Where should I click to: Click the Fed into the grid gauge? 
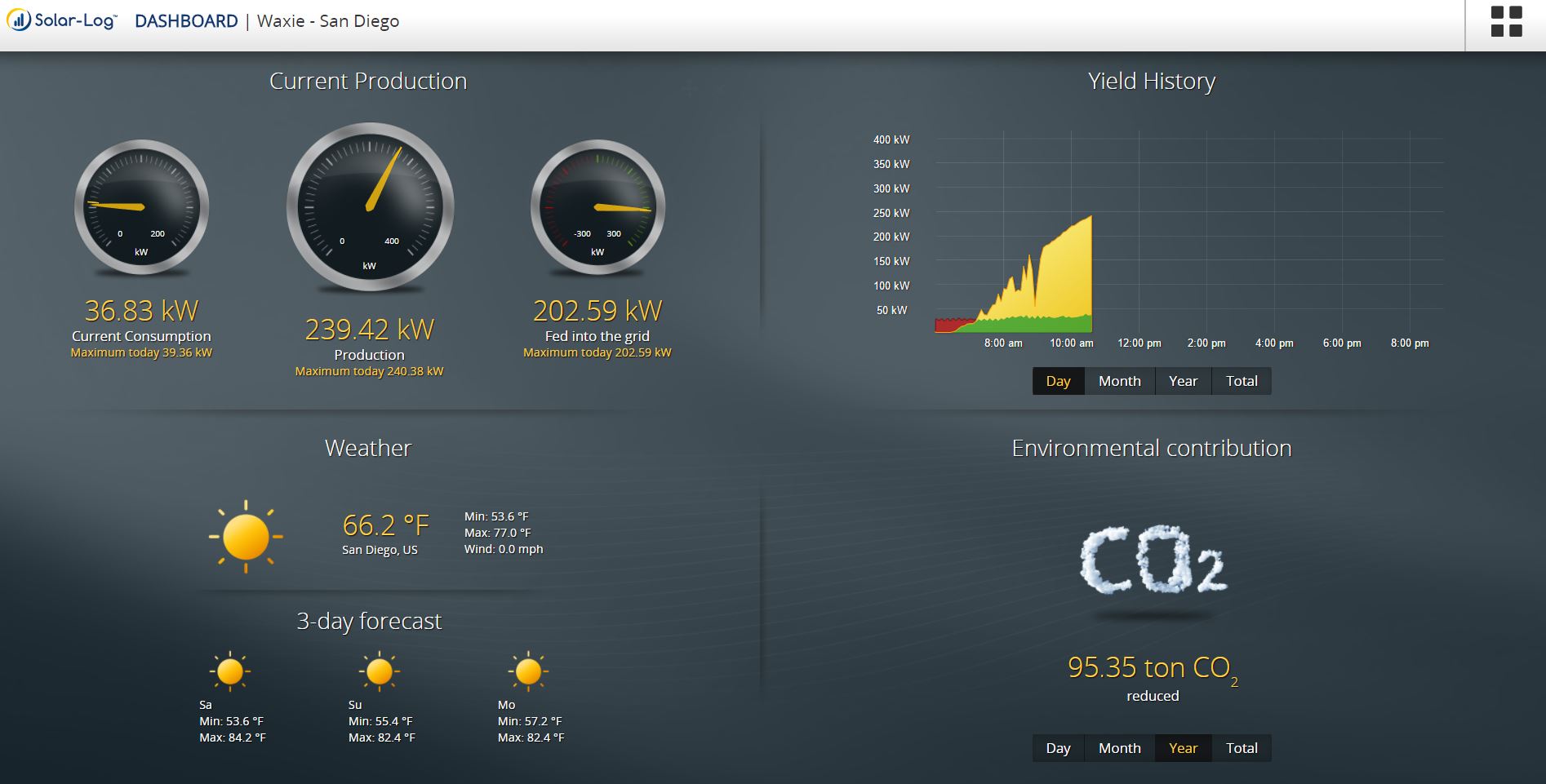598,207
